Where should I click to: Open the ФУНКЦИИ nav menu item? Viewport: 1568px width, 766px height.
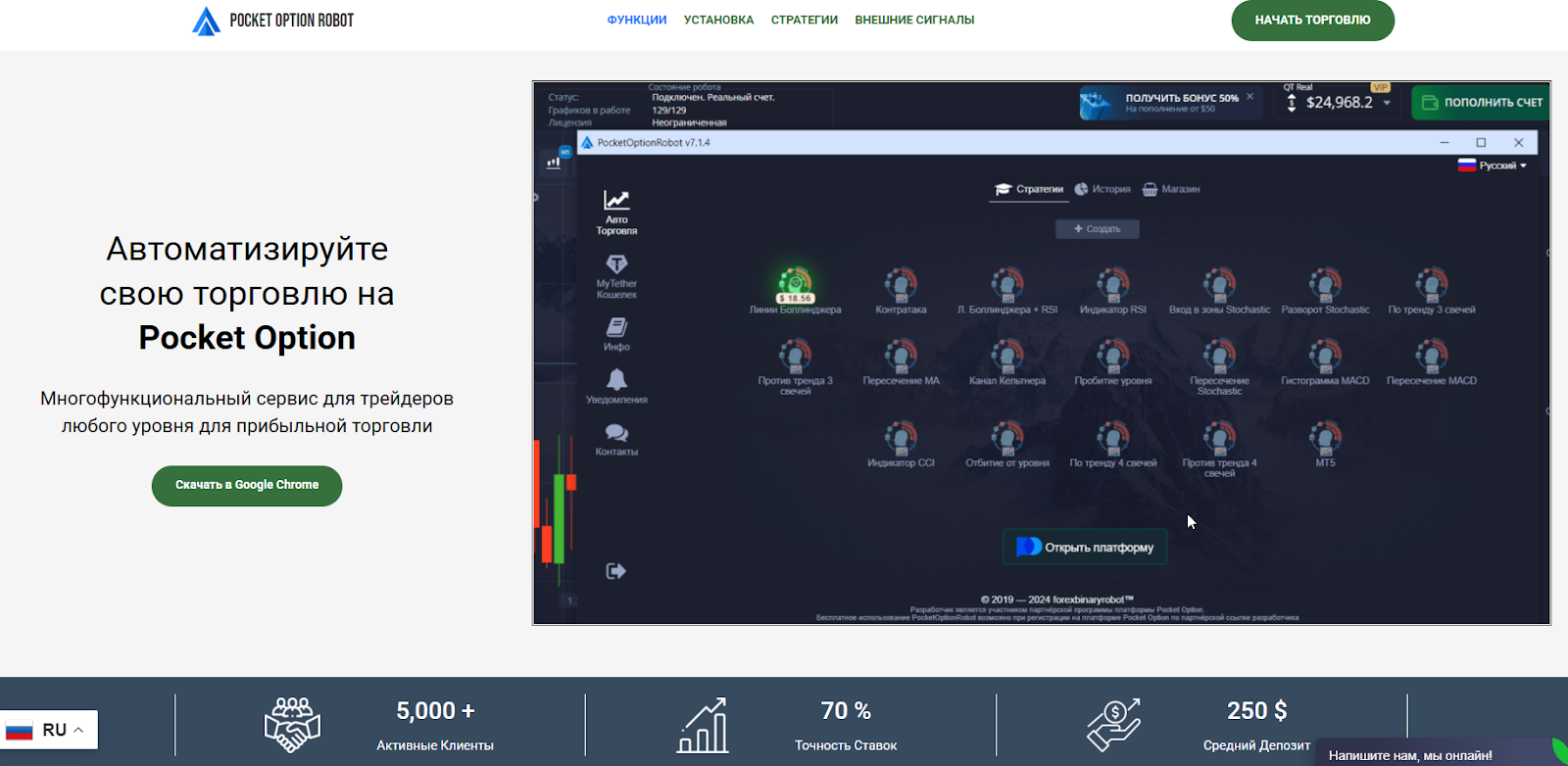(637, 20)
